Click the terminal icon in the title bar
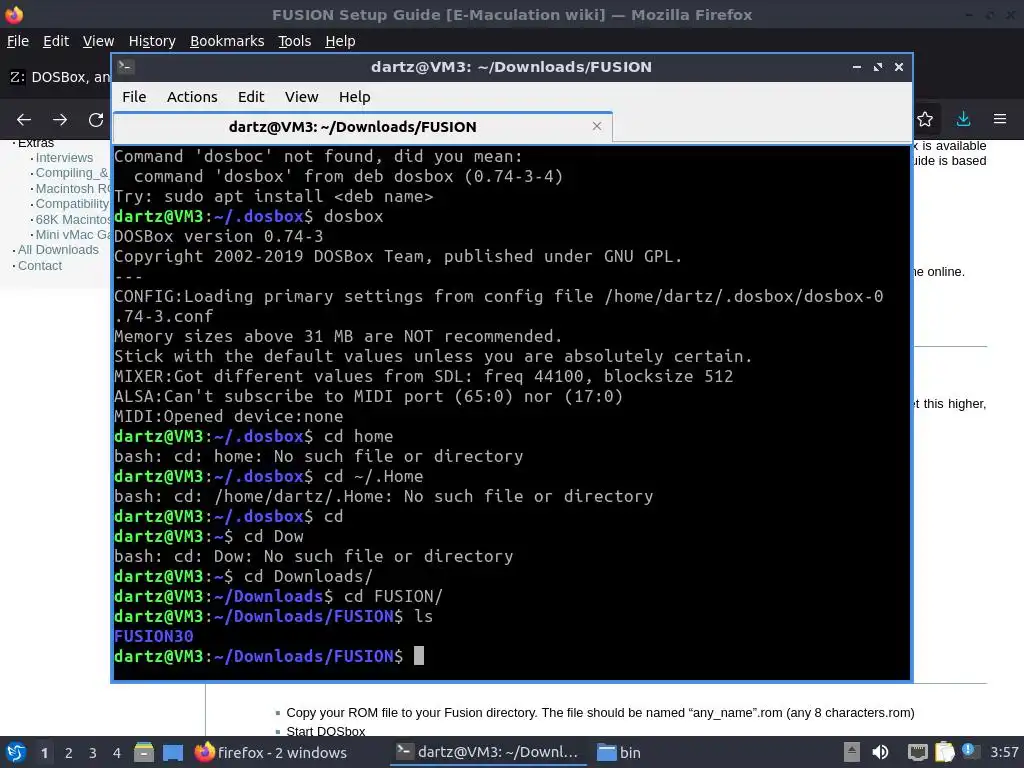The width and height of the screenshot is (1024, 768). pyautogui.click(x=126, y=67)
